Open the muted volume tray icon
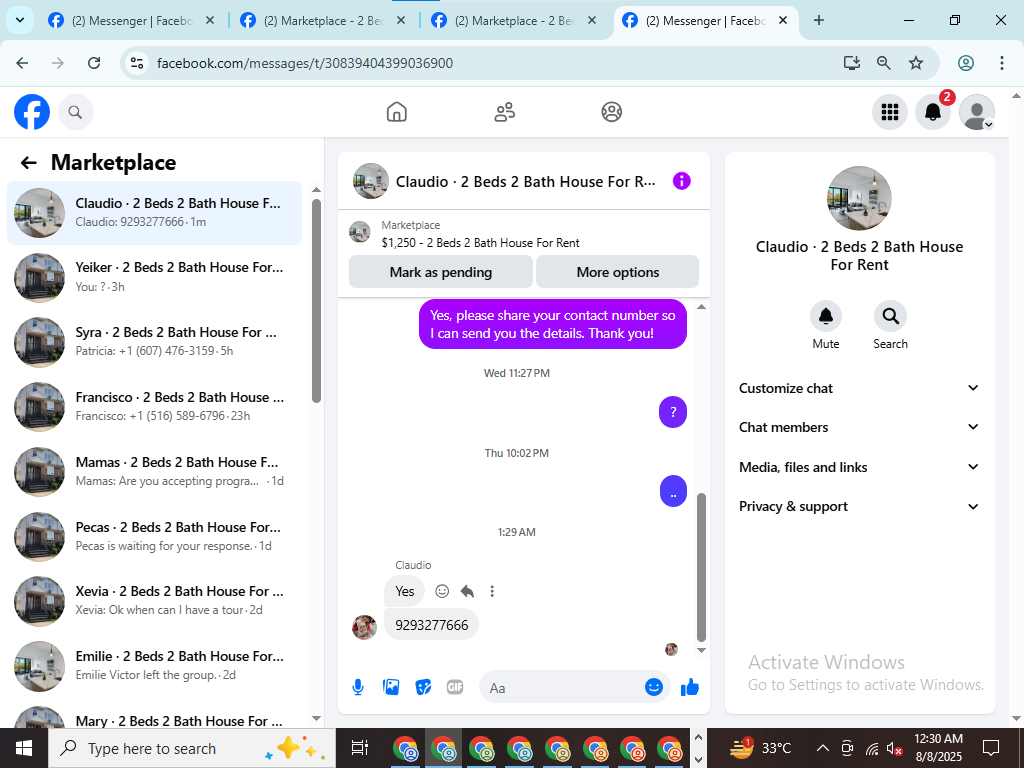The image size is (1024, 768). click(x=895, y=748)
